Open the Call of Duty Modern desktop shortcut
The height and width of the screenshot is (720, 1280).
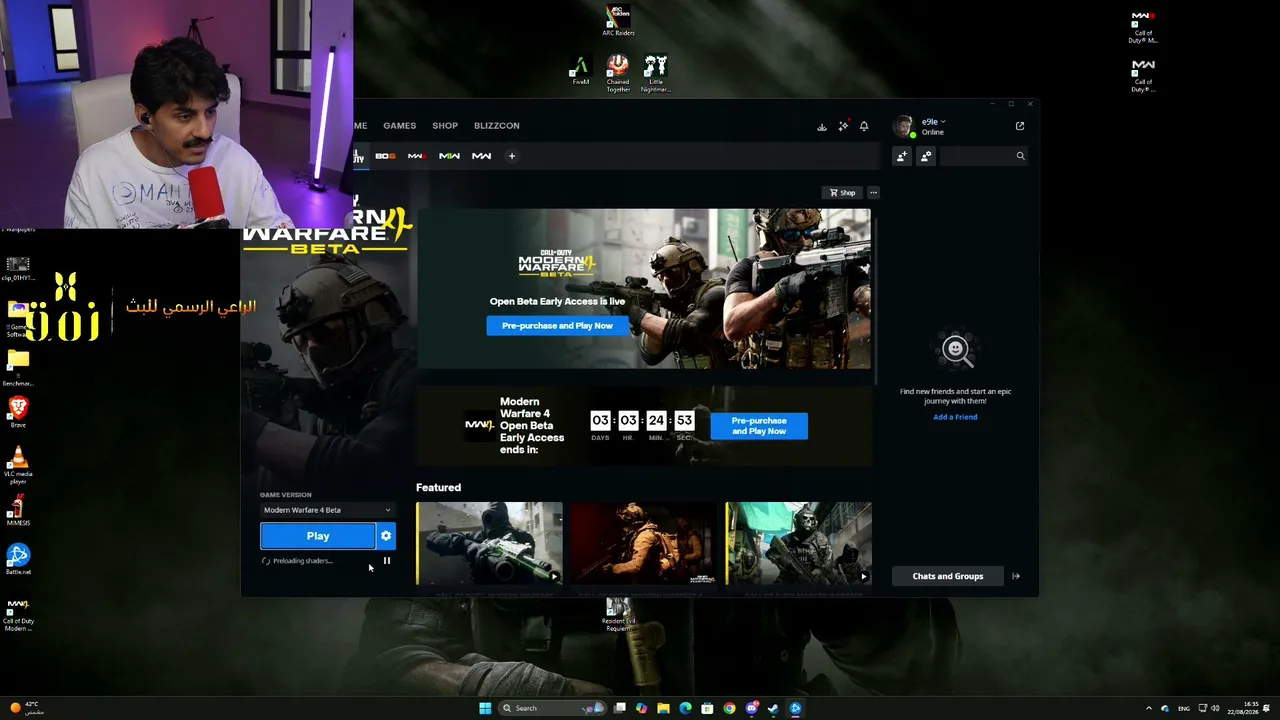click(x=18, y=614)
